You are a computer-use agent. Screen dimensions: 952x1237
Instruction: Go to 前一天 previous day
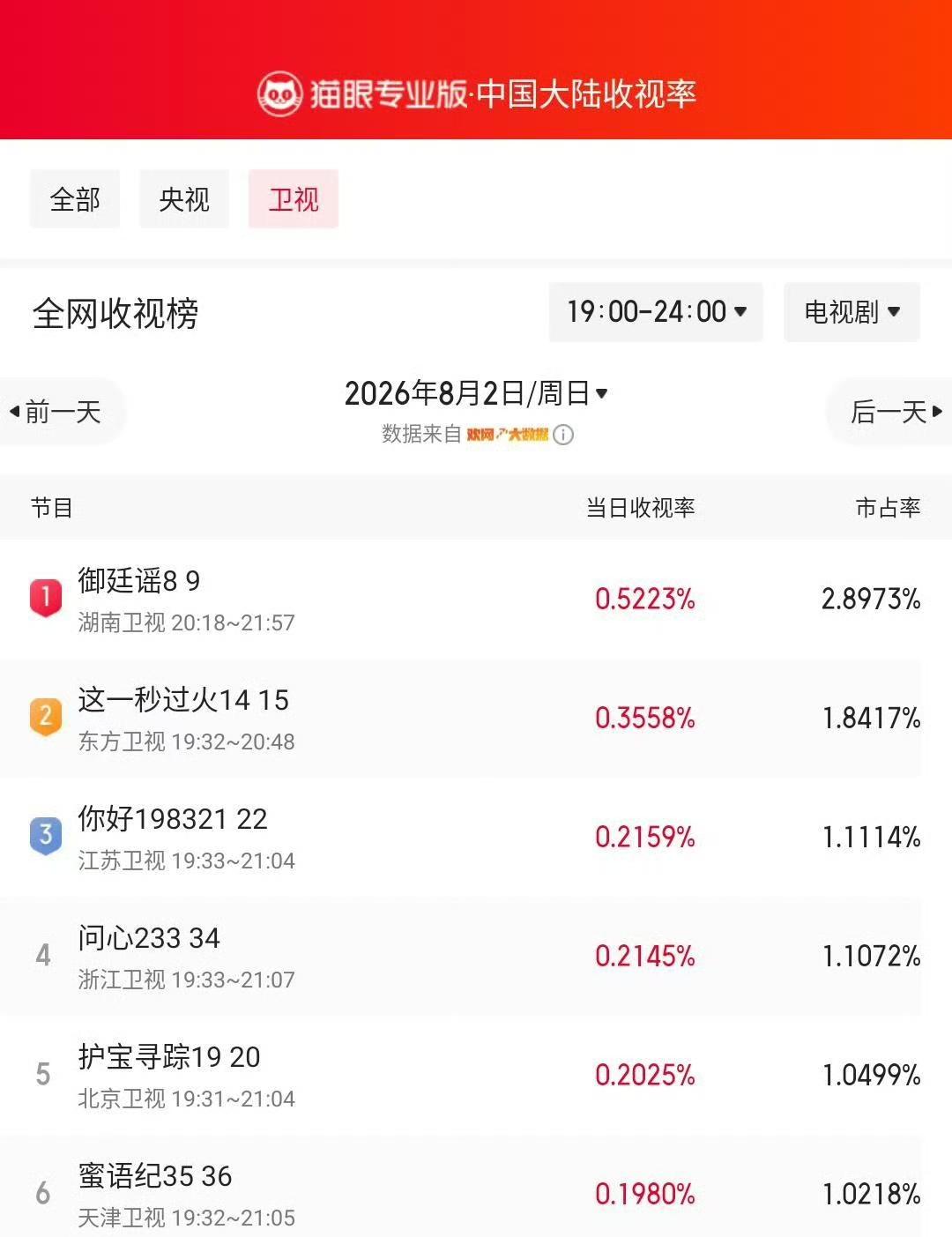[x=62, y=412]
